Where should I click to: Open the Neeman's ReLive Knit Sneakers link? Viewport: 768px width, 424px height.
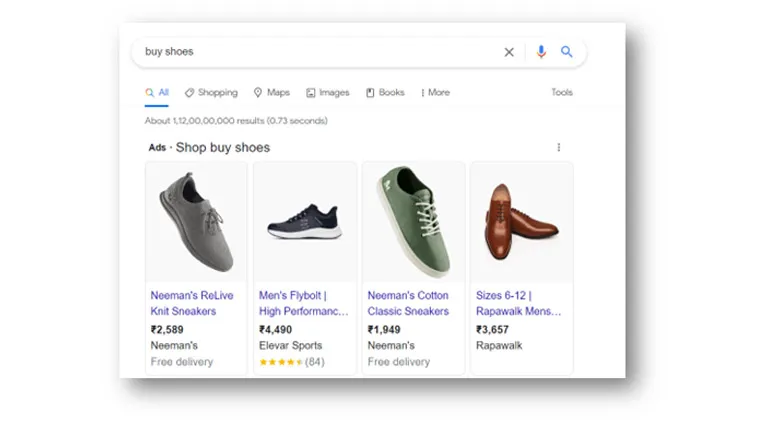coord(192,304)
